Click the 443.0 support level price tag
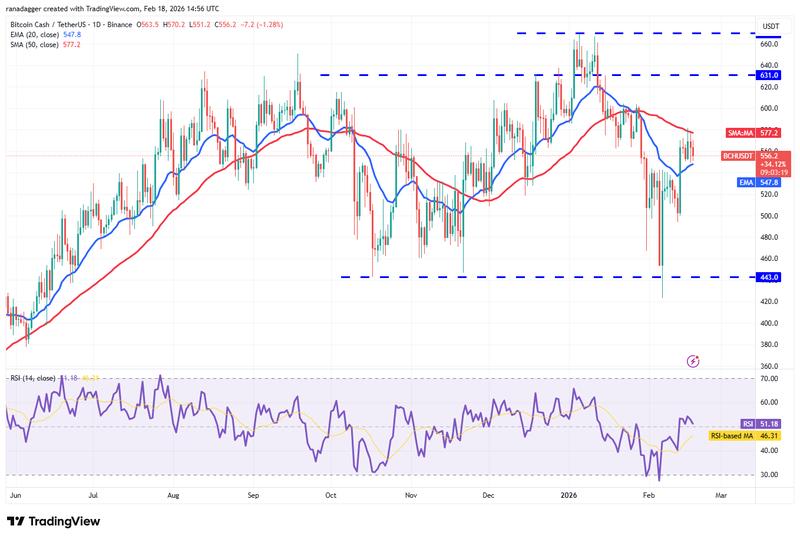The width and height of the screenshot is (800, 539). pyautogui.click(x=771, y=277)
